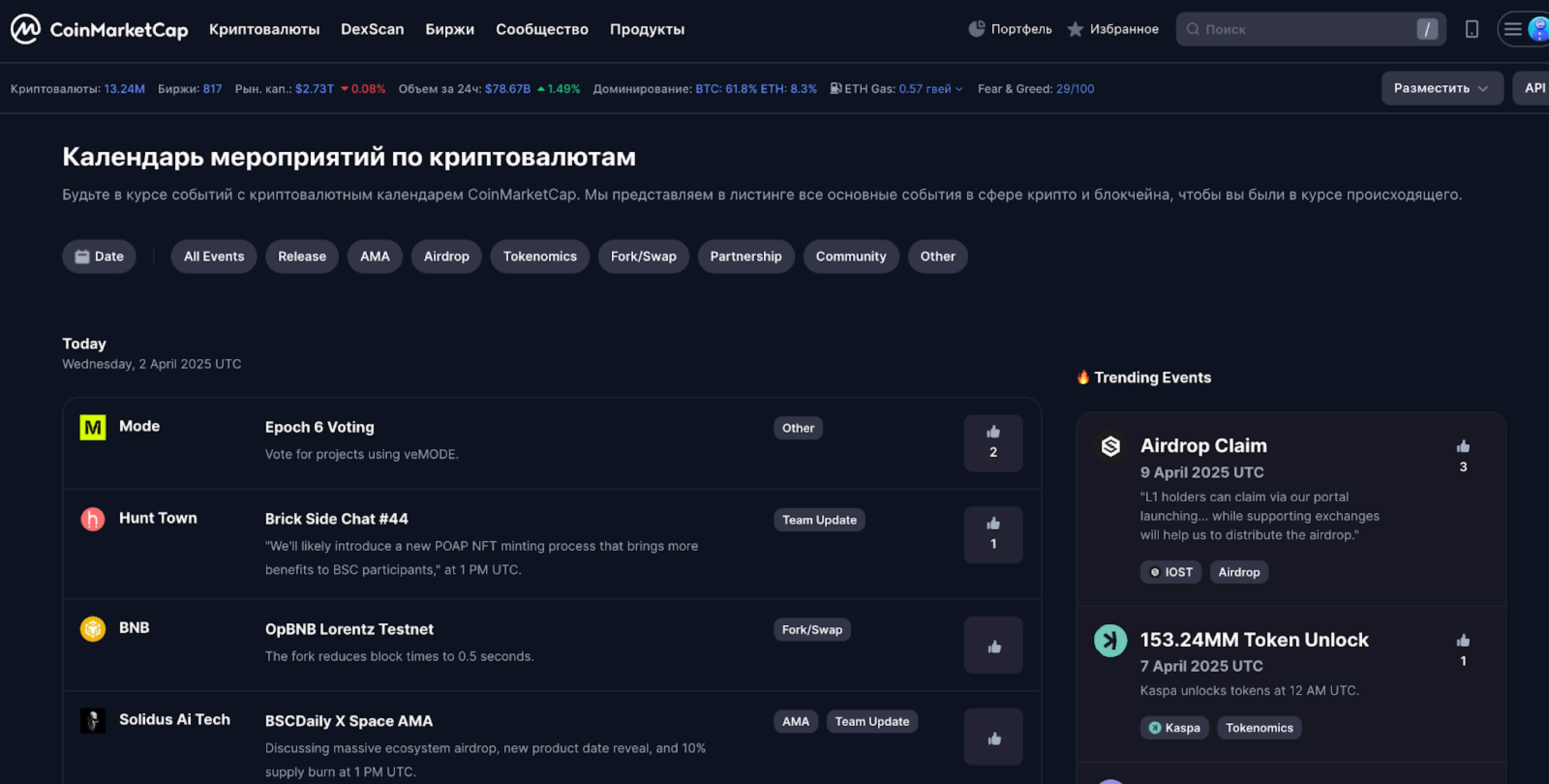The height and width of the screenshot is (784, 1549).
Task: Click the Other tag on Mode event
Action: tap(798, 428)
